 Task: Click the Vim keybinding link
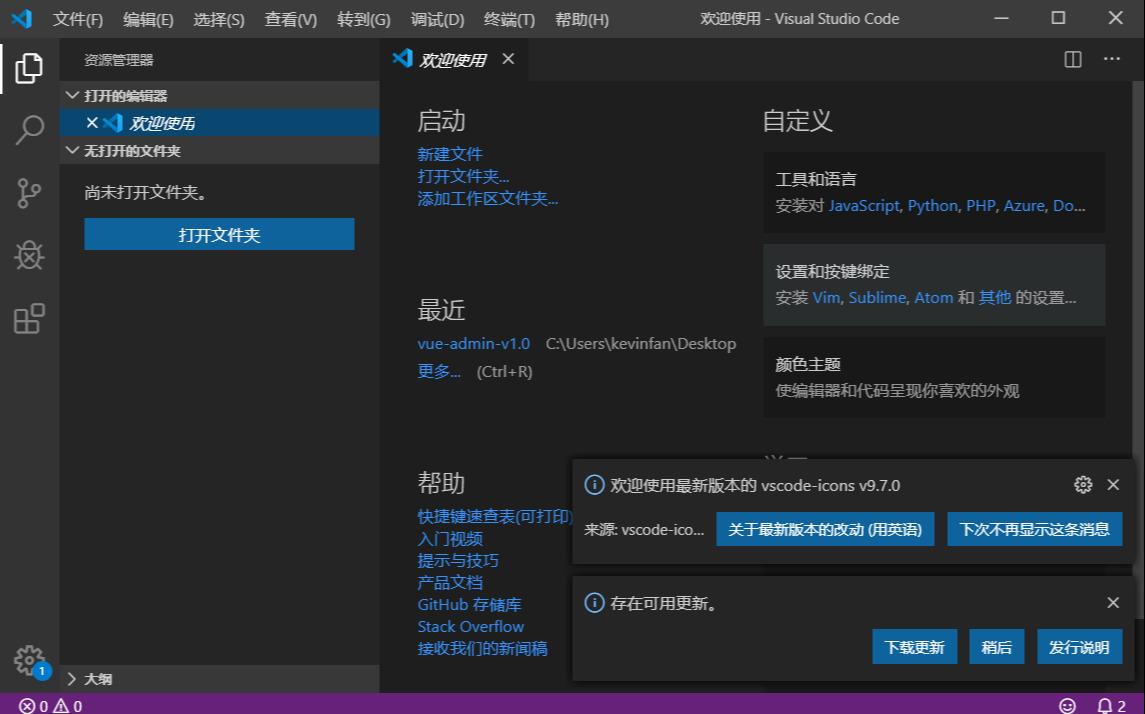[826, 298]
